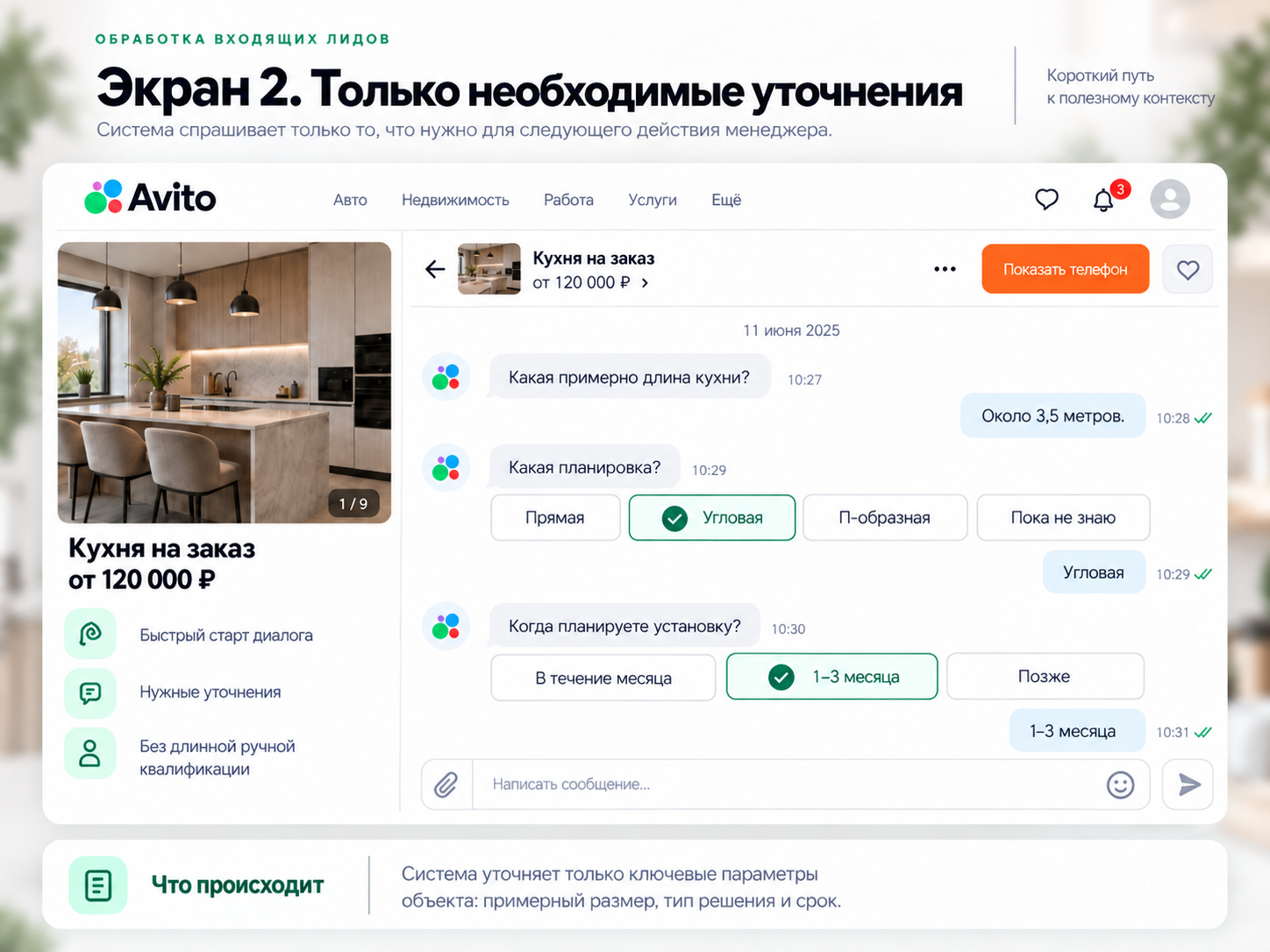Click the 1 / 9 photo counter
The image size is (1270, 952).
pyautogui.click(x=353, y=504)
